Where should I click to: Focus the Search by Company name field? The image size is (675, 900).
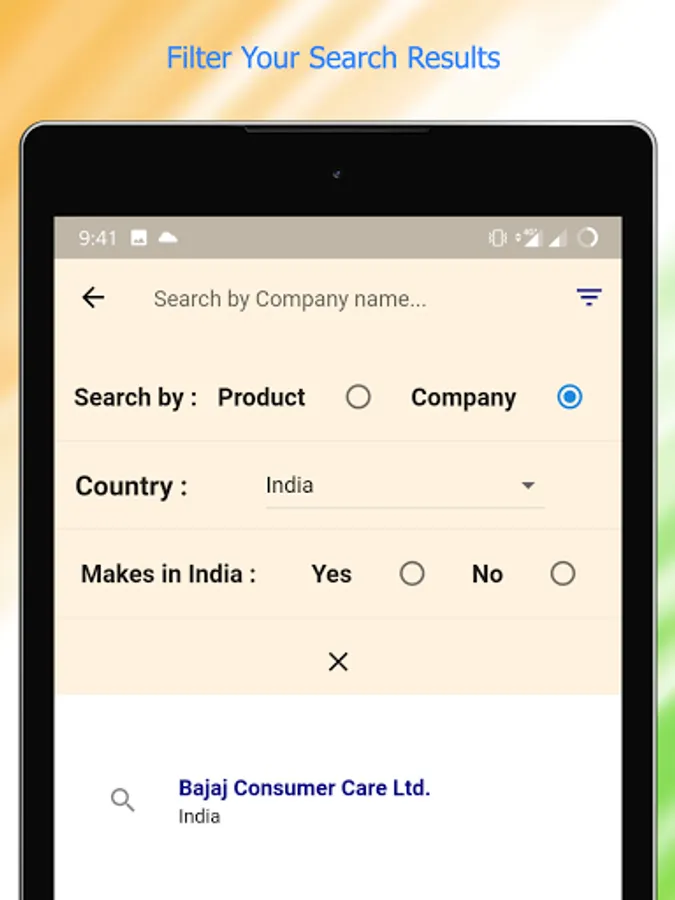pyautogui.click(x=290, y=299)
